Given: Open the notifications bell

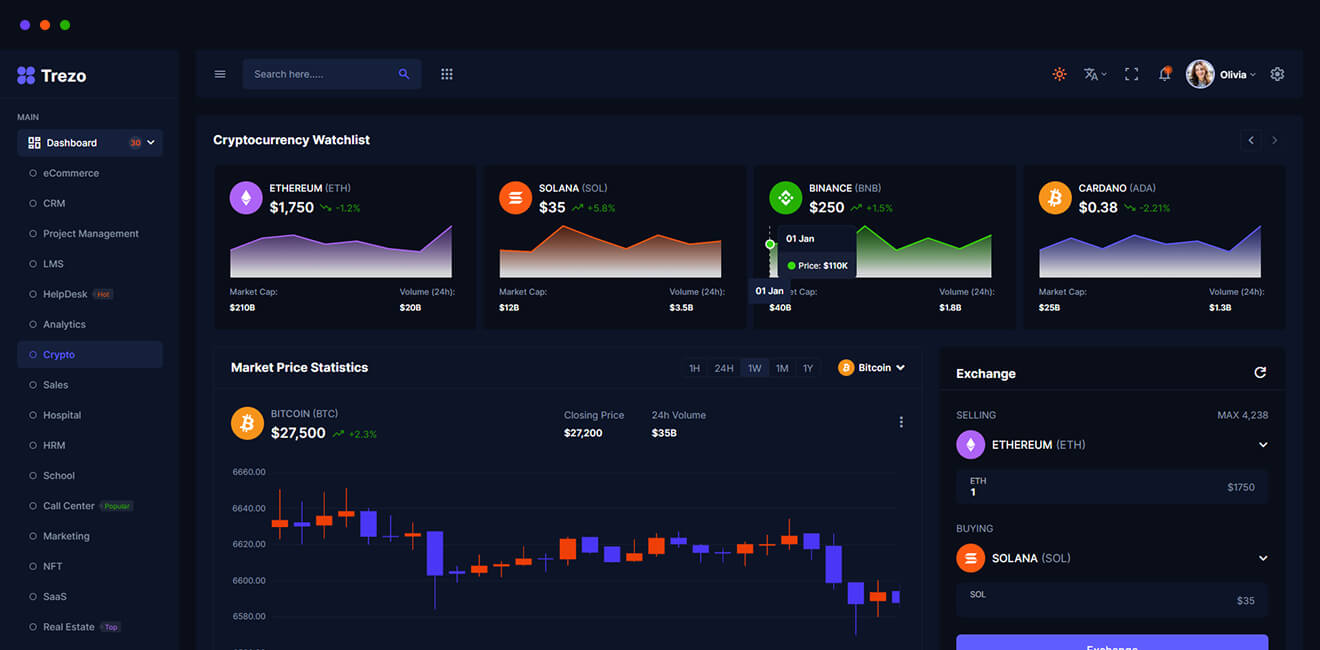Looking at the screenshot, I should pyautogui.click(x=1164, y=74).
